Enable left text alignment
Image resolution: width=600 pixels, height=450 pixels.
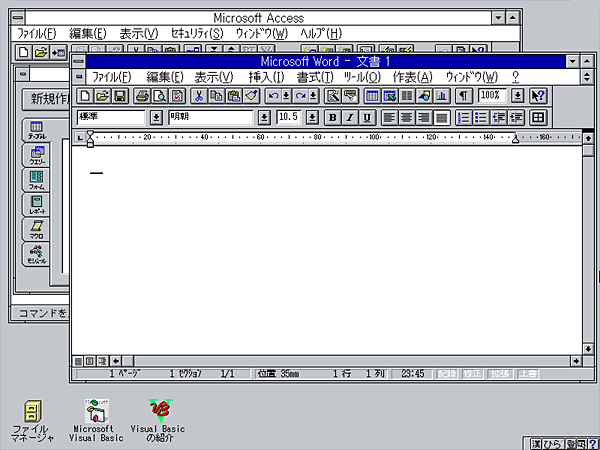coord(389,118)
